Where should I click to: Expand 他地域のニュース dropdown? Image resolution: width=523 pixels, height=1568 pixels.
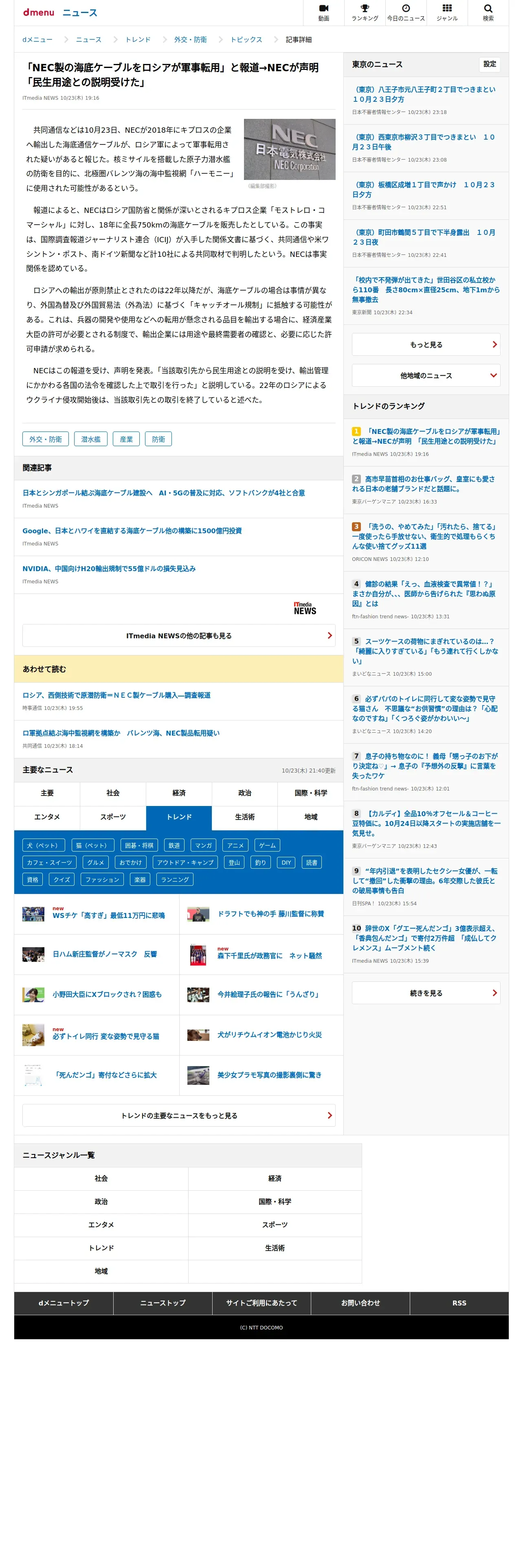426,376
